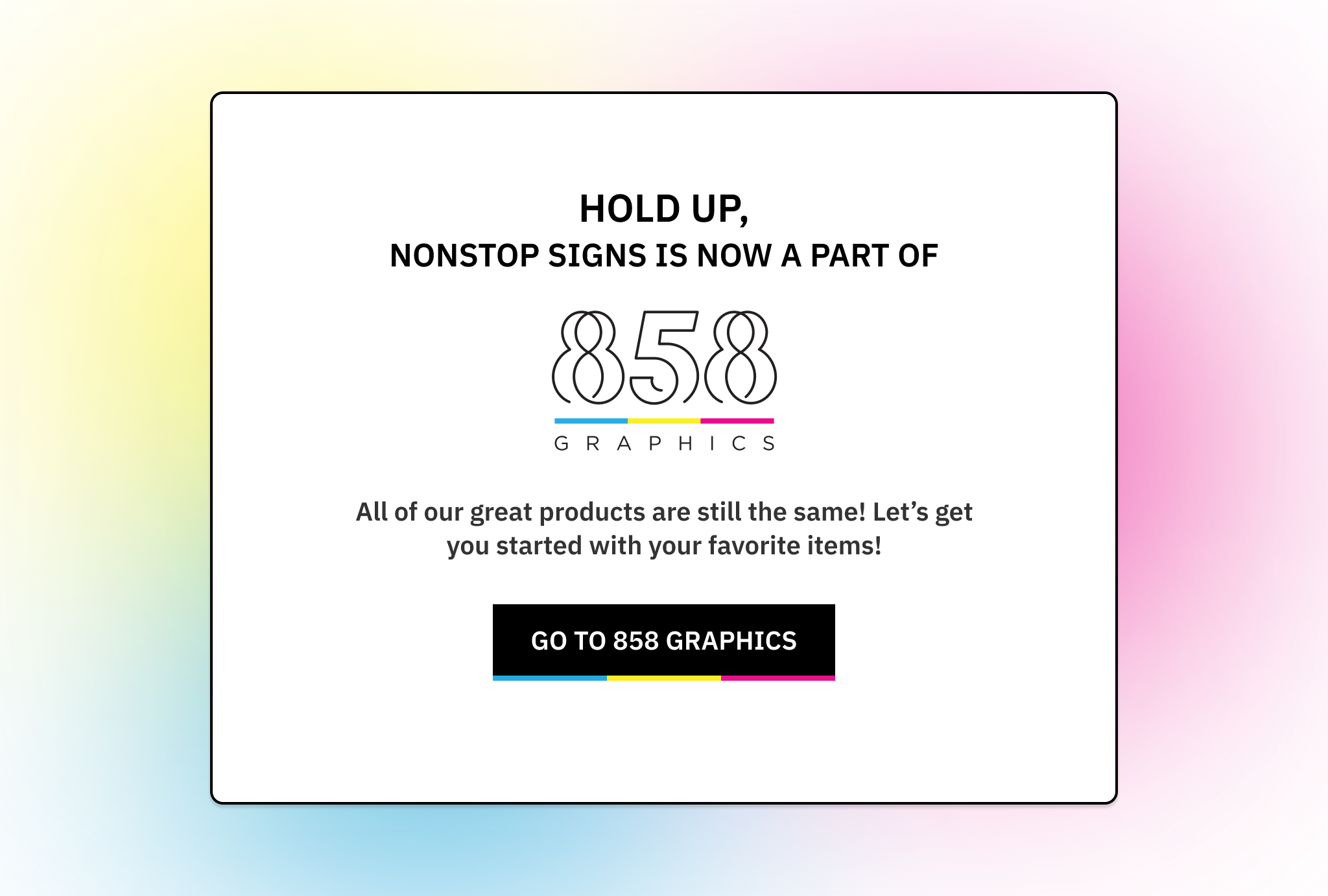Click the "you started with your favorite items!" line
1328x896 pixels.
pyautogui.click(x=663, y=546)
